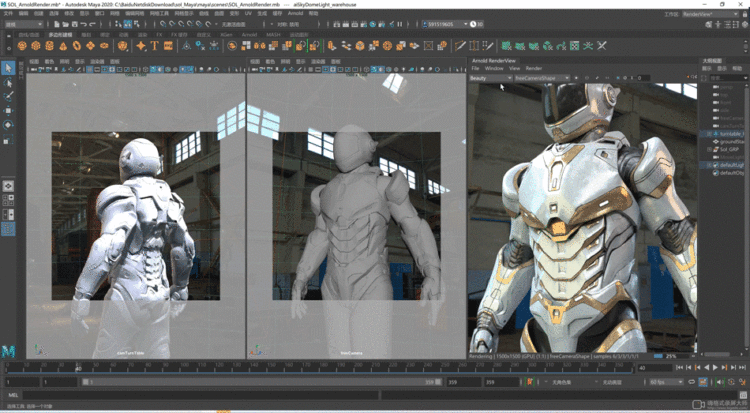The width and height of the screenshot is (750, 413).
Task: Activate the Move tool in the toolbox
Action: pyautogui.click(x=8, y=111)
